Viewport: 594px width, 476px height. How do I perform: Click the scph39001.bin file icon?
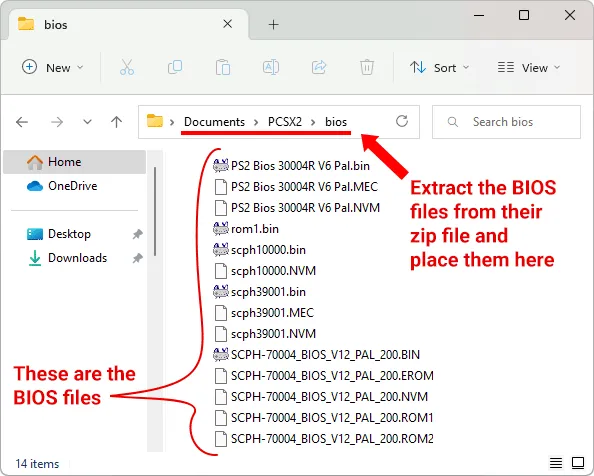(220, 292)
